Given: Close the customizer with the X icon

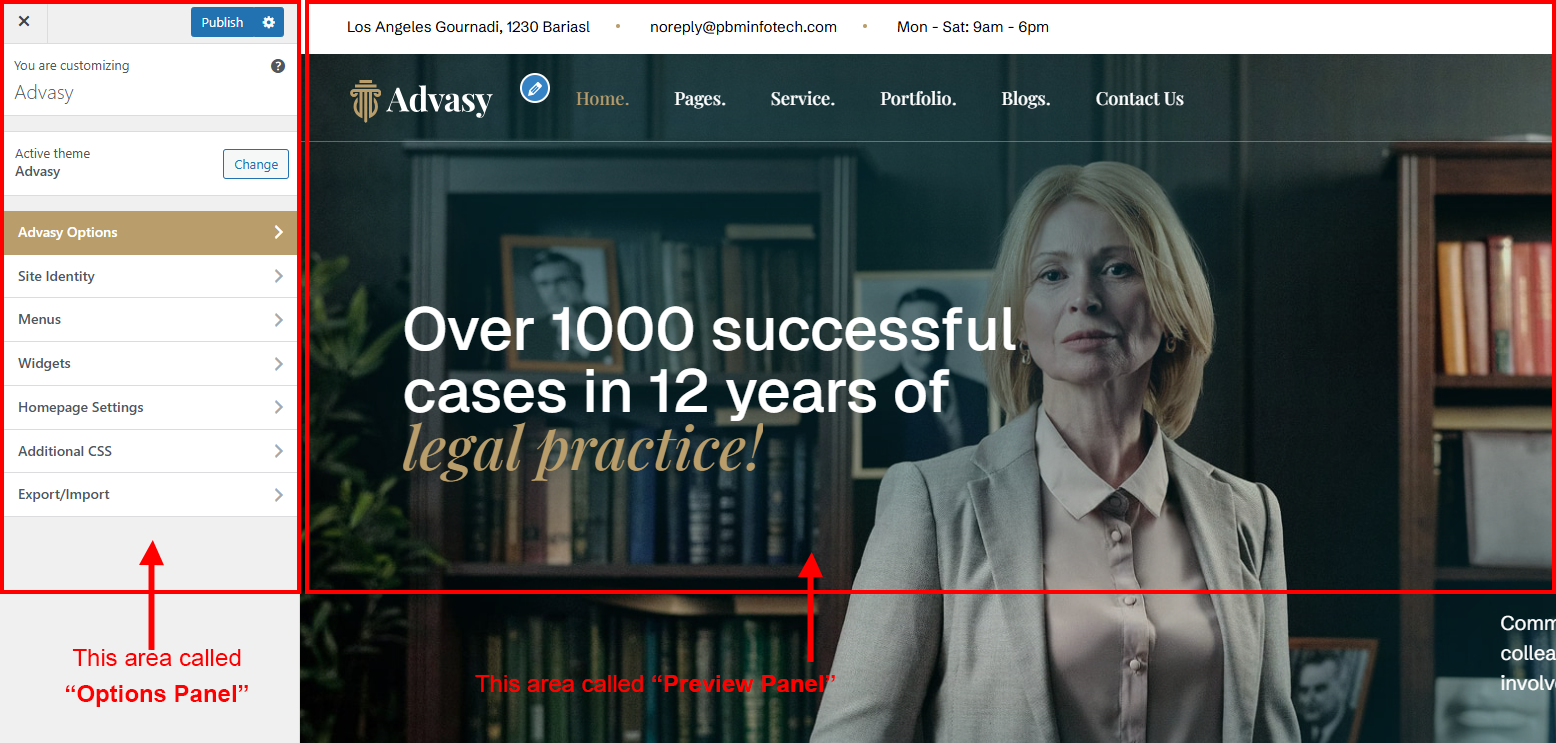Looking at the screenshot, I should click(x=24, y=21).
